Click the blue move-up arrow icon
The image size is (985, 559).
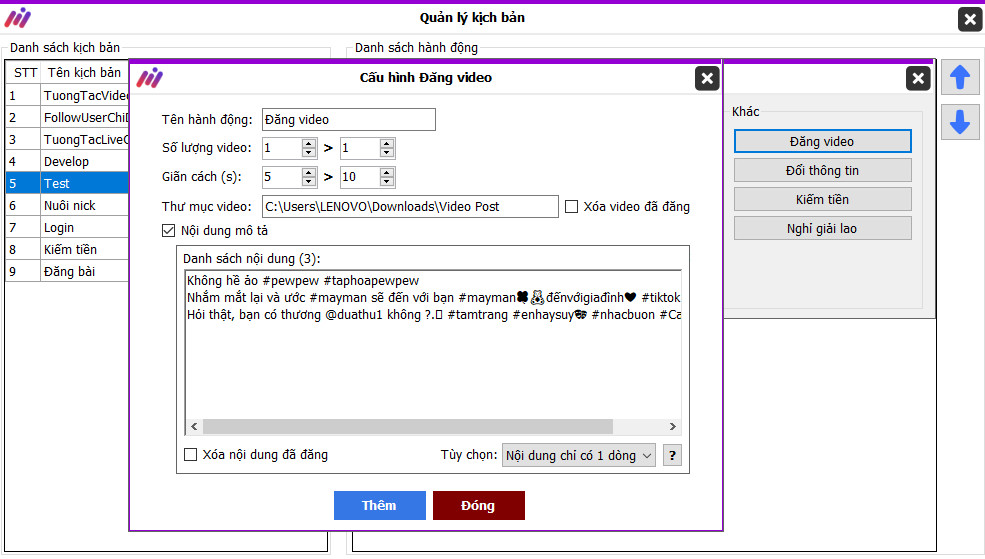pyautogui.click(x=959, y=77)
